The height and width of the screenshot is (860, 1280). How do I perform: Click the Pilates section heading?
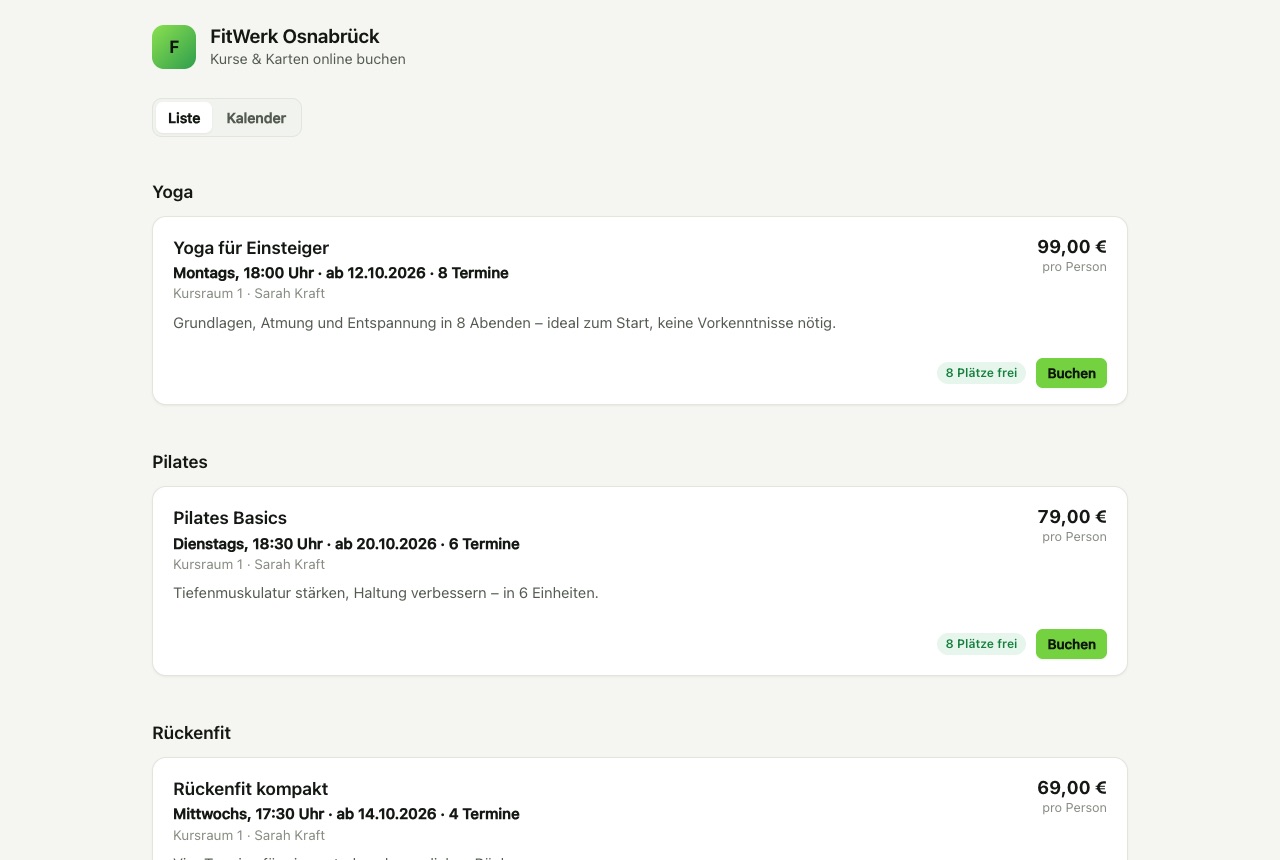coord(180,462)
